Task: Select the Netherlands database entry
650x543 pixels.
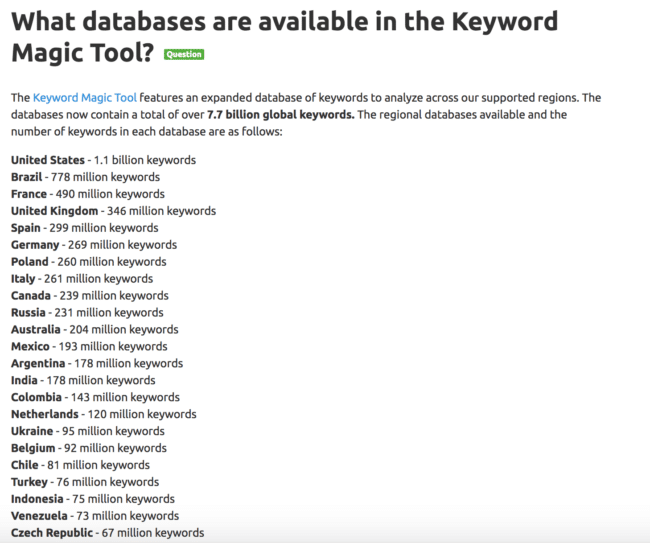Action: click(104, 414)
